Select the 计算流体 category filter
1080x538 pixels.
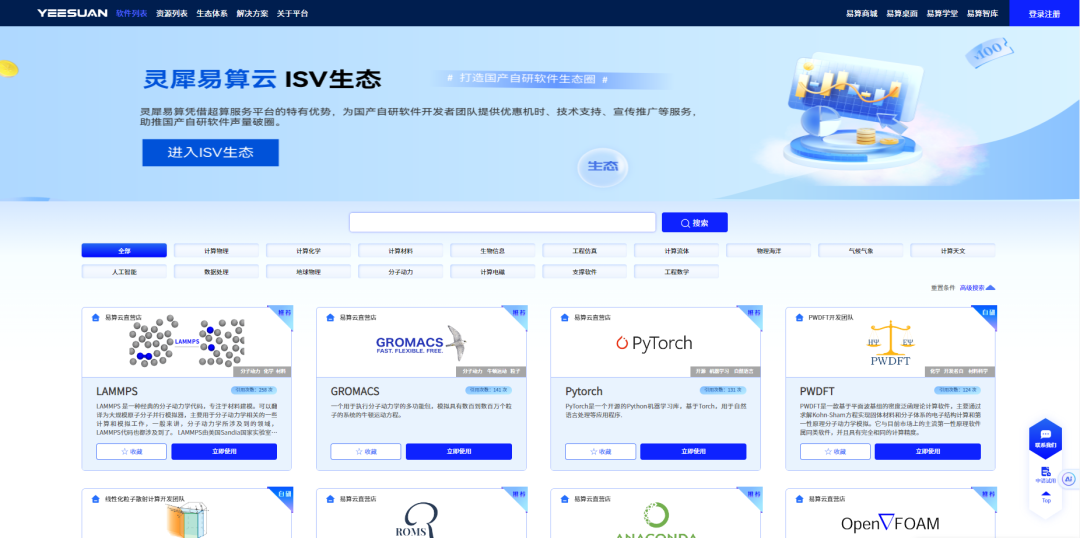pos(676,251)
